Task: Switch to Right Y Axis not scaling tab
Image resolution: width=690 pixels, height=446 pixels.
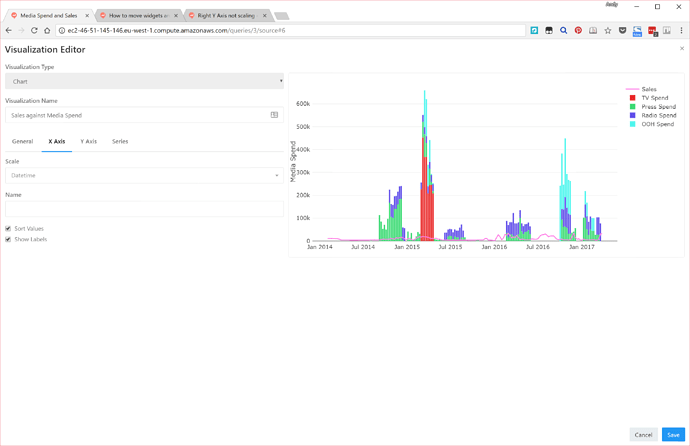Action: point(226,15)
